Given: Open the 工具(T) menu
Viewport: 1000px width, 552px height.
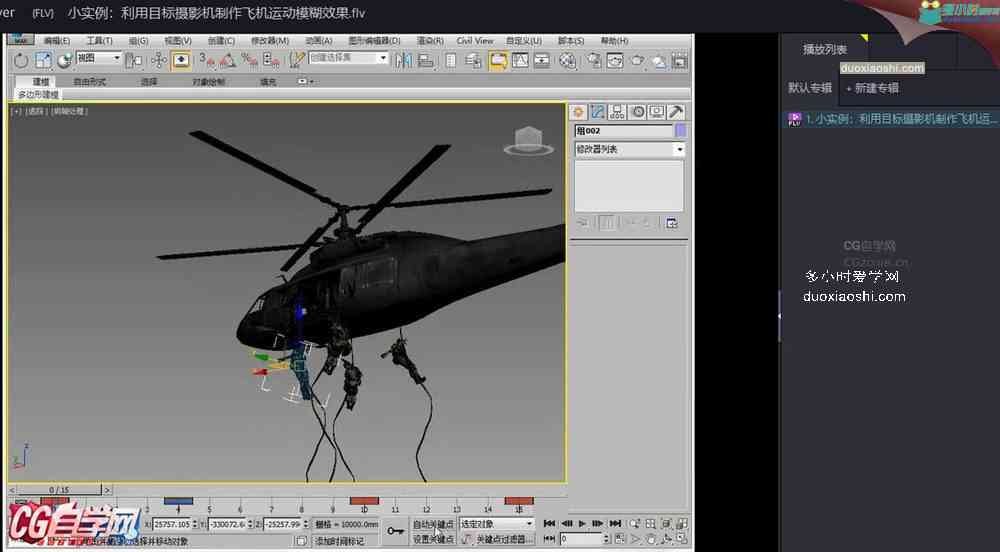Looking at the screenshot, I should (x=99, y=41).
